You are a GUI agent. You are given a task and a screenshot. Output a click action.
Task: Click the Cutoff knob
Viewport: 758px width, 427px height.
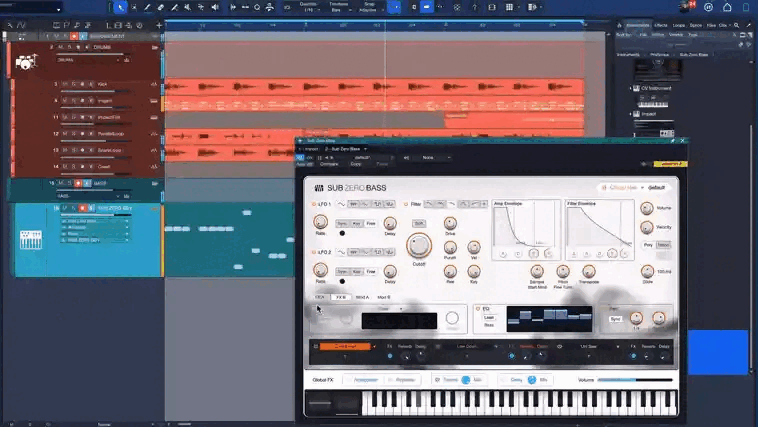[x=419, y=246]
